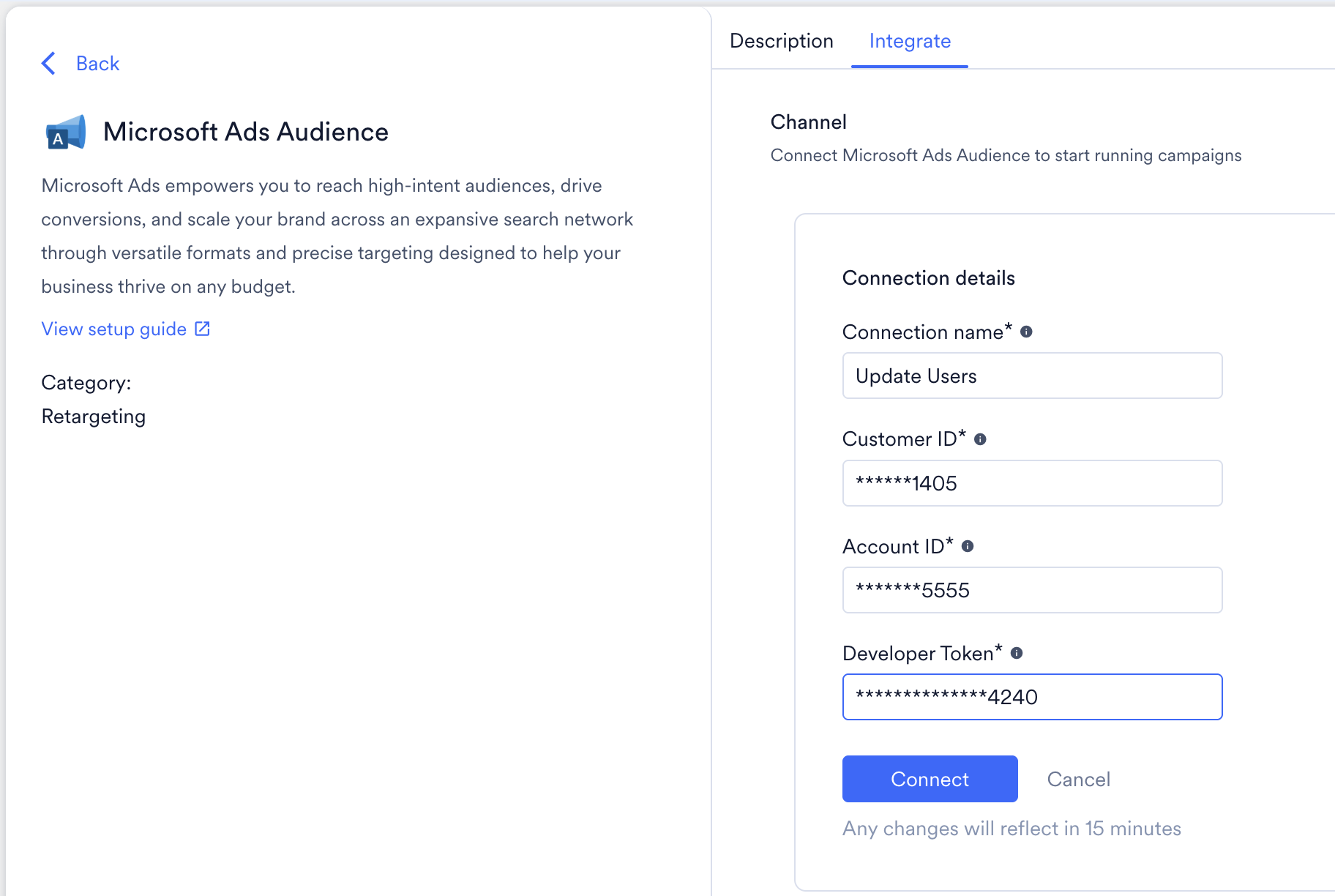Focus the Customer ID input field
Image resolution: width=1335 pixels, height=896 pixels.
pos(1032,483)
